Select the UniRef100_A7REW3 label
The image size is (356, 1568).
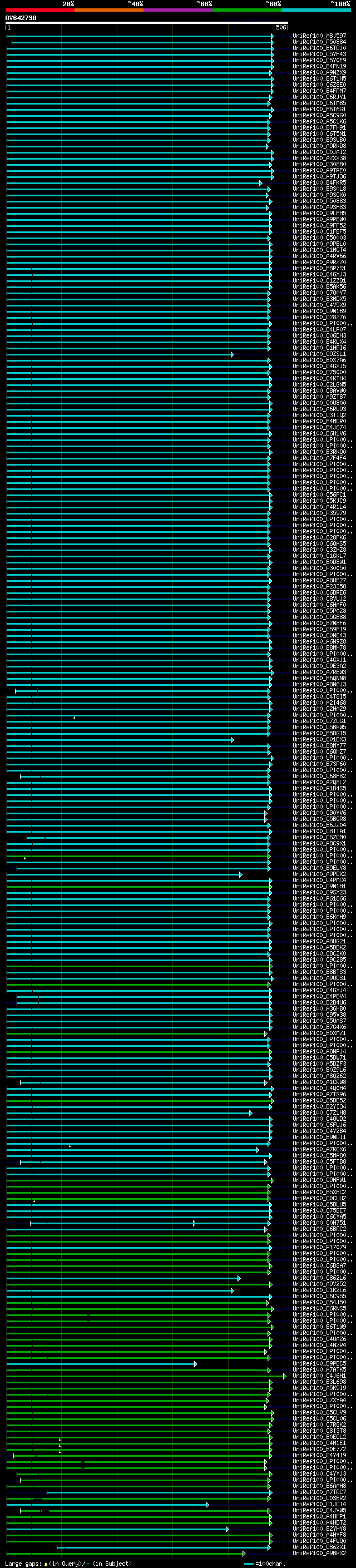[x=319, y=672]
